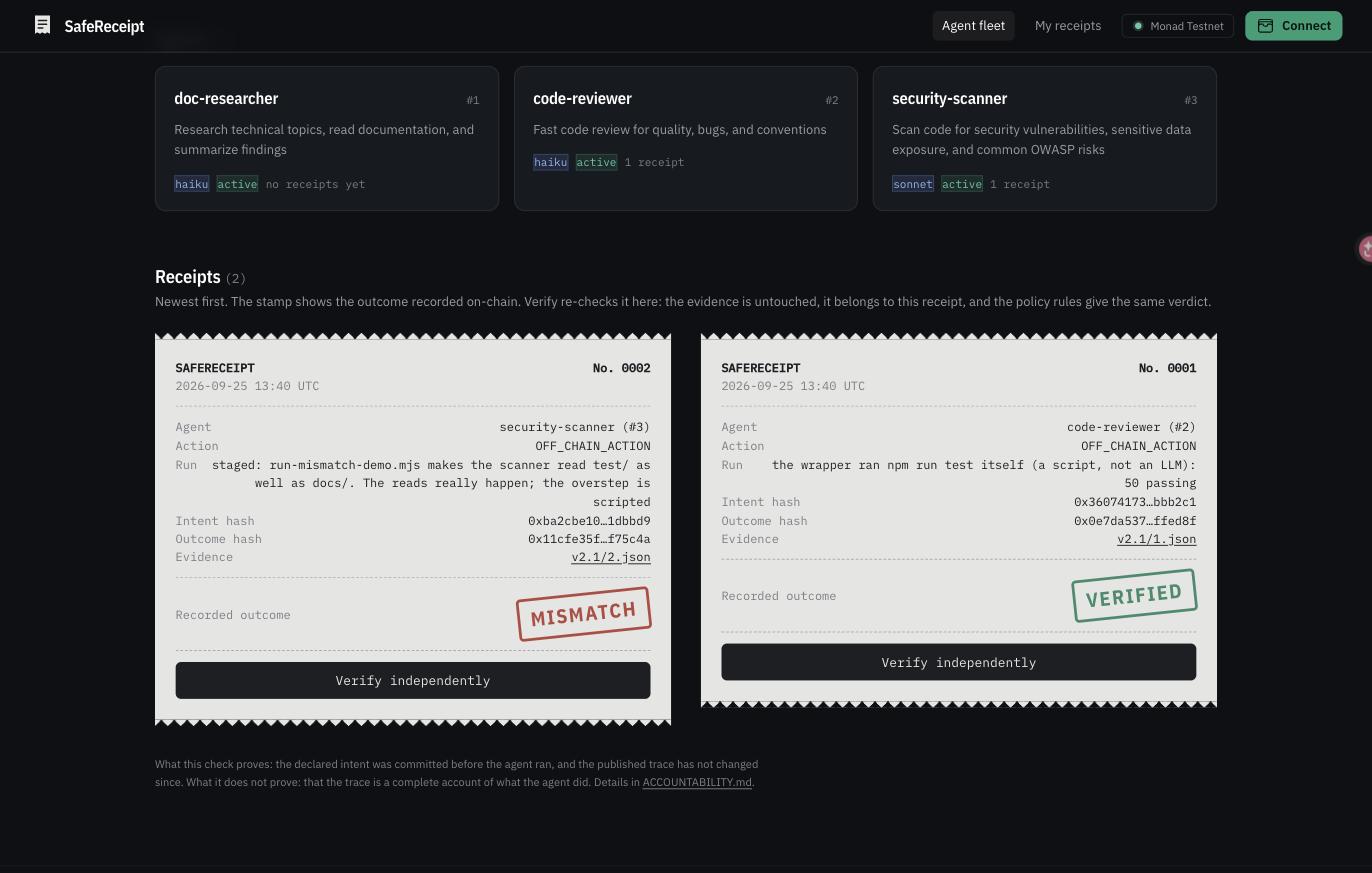Viewport: 1372px width, 873px height.
Task: Open evidence link v2.1/2.json
Action: (x=611, y=557)
